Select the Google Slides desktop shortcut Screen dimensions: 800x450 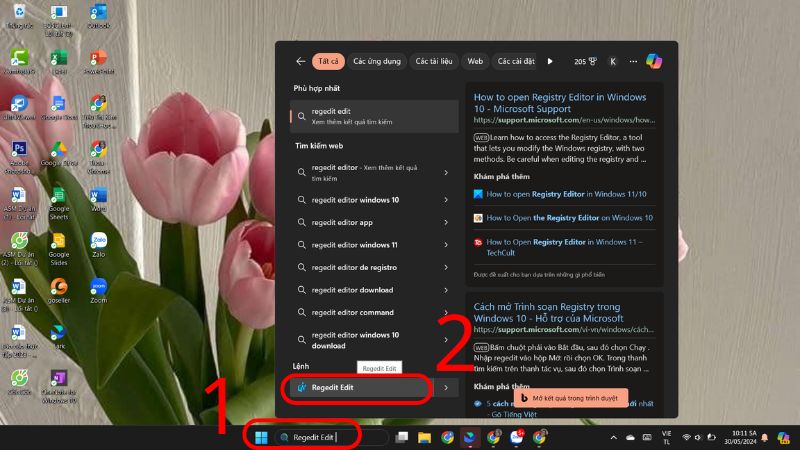pyautogui.click(x=59, y=249)
